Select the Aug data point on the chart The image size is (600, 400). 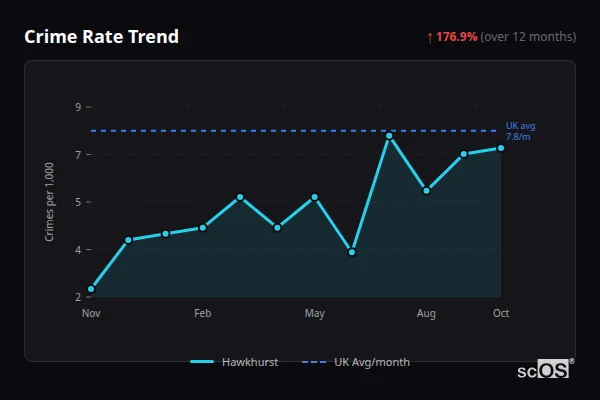[x=426, y=191]
